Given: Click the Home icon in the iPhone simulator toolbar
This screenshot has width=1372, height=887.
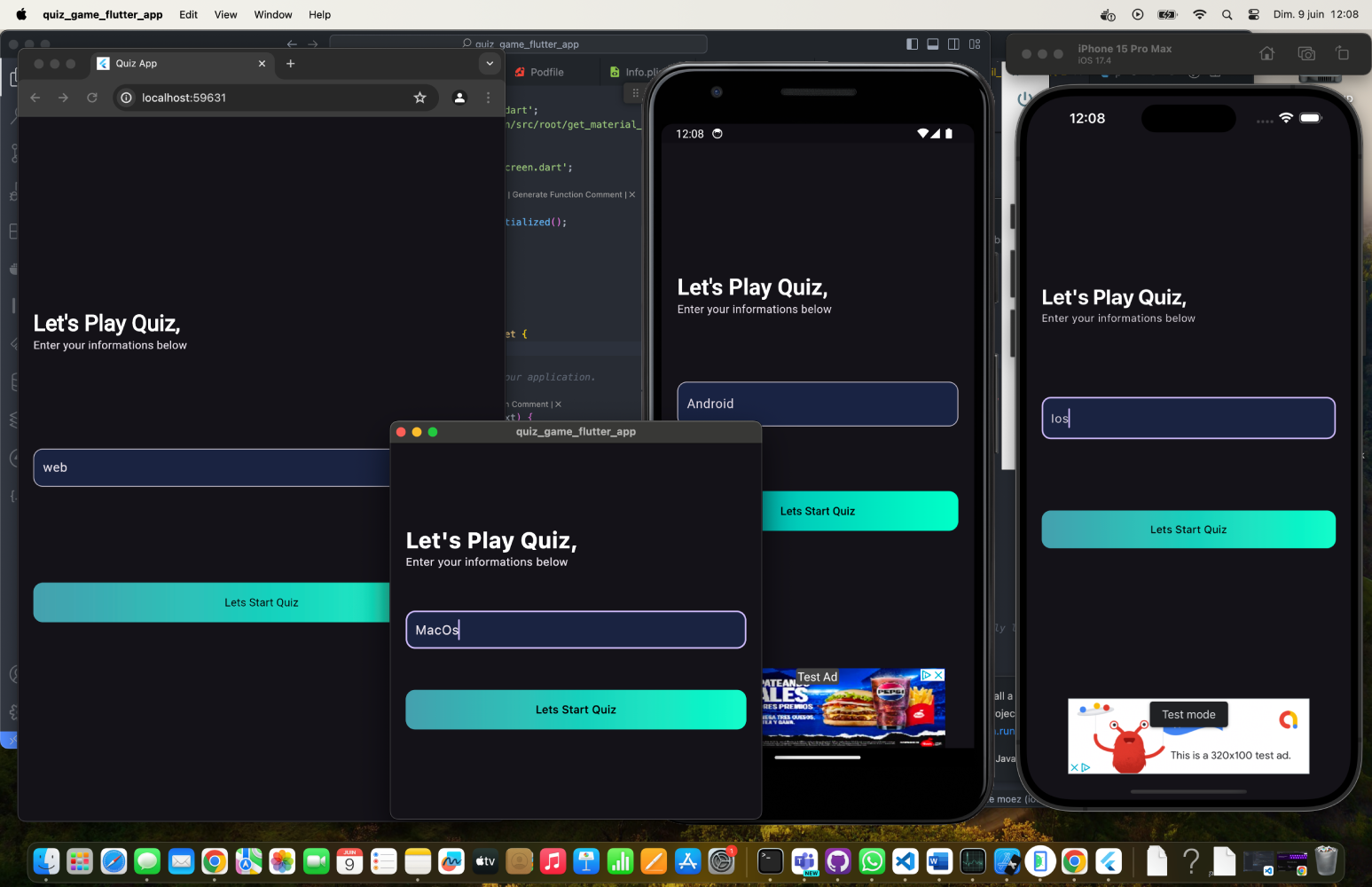Looking at the screenshot, I should point(1266,53).
